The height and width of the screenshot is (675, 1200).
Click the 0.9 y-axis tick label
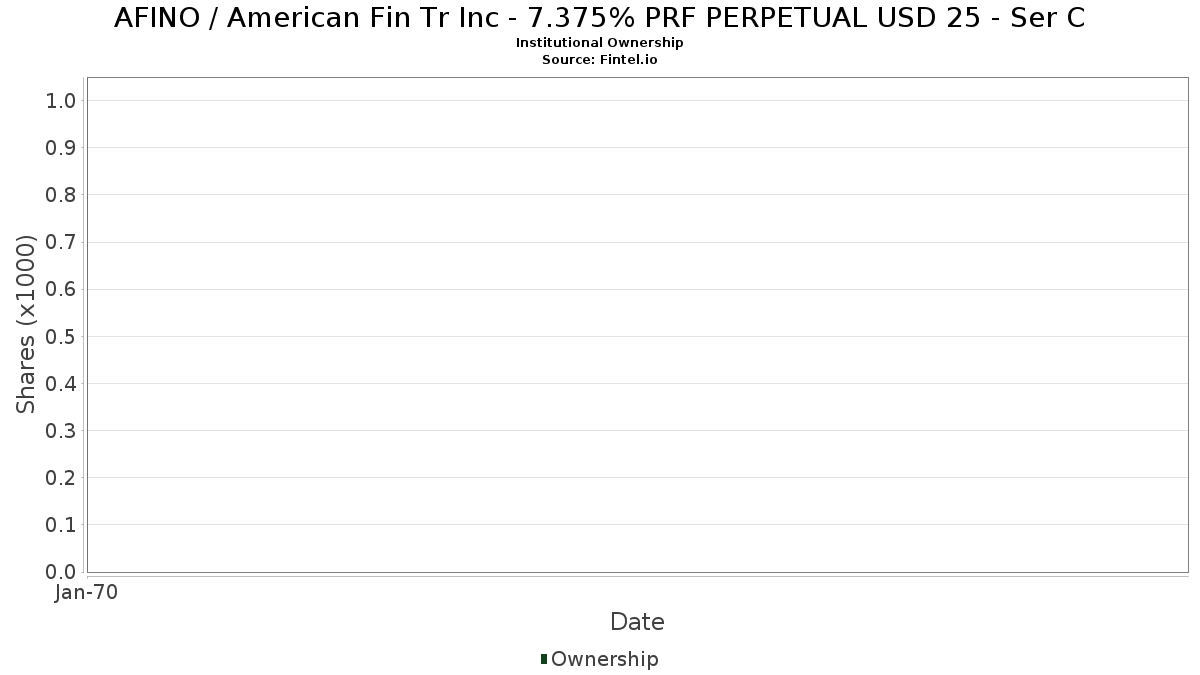pyautogui.click(x=61, y=148)
